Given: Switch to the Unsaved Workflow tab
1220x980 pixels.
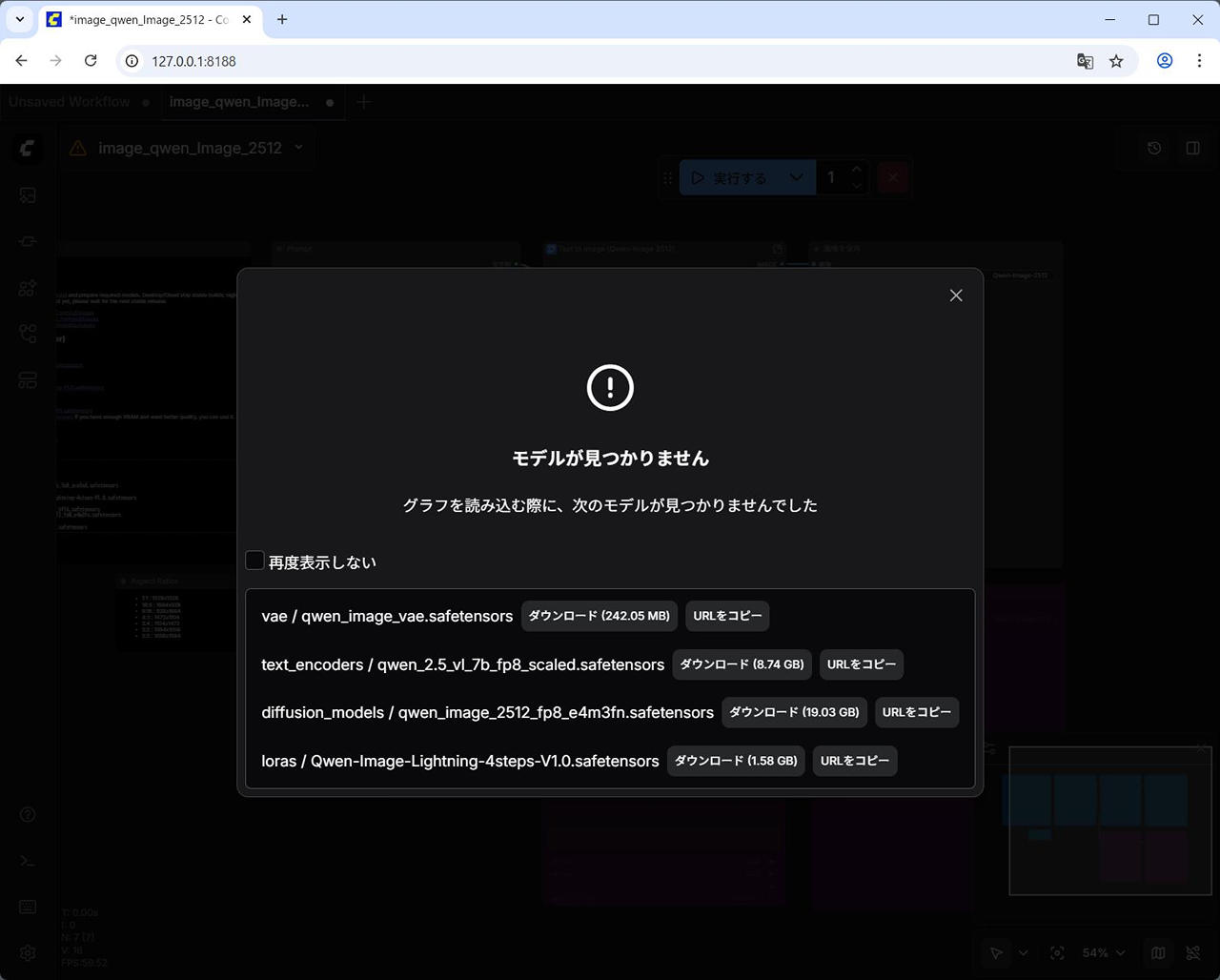Looking at the screenshot, I should coord(70,102).
